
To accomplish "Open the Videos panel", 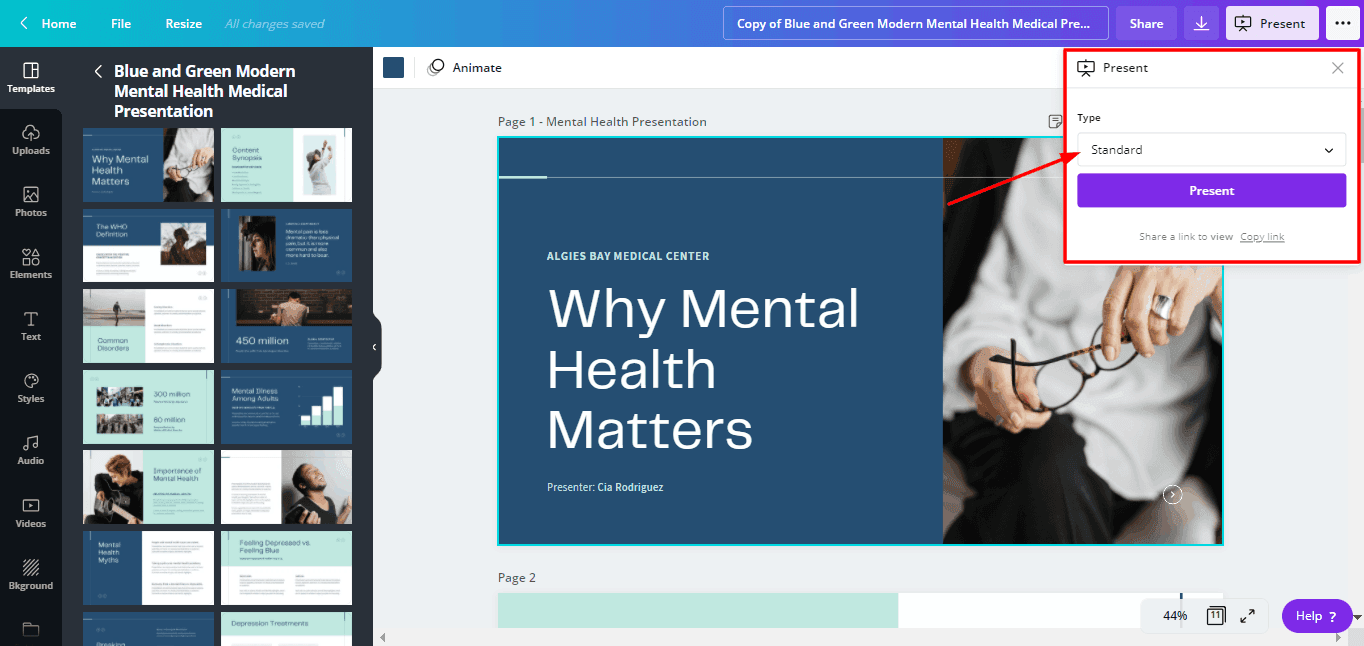I will coord(31,513).
